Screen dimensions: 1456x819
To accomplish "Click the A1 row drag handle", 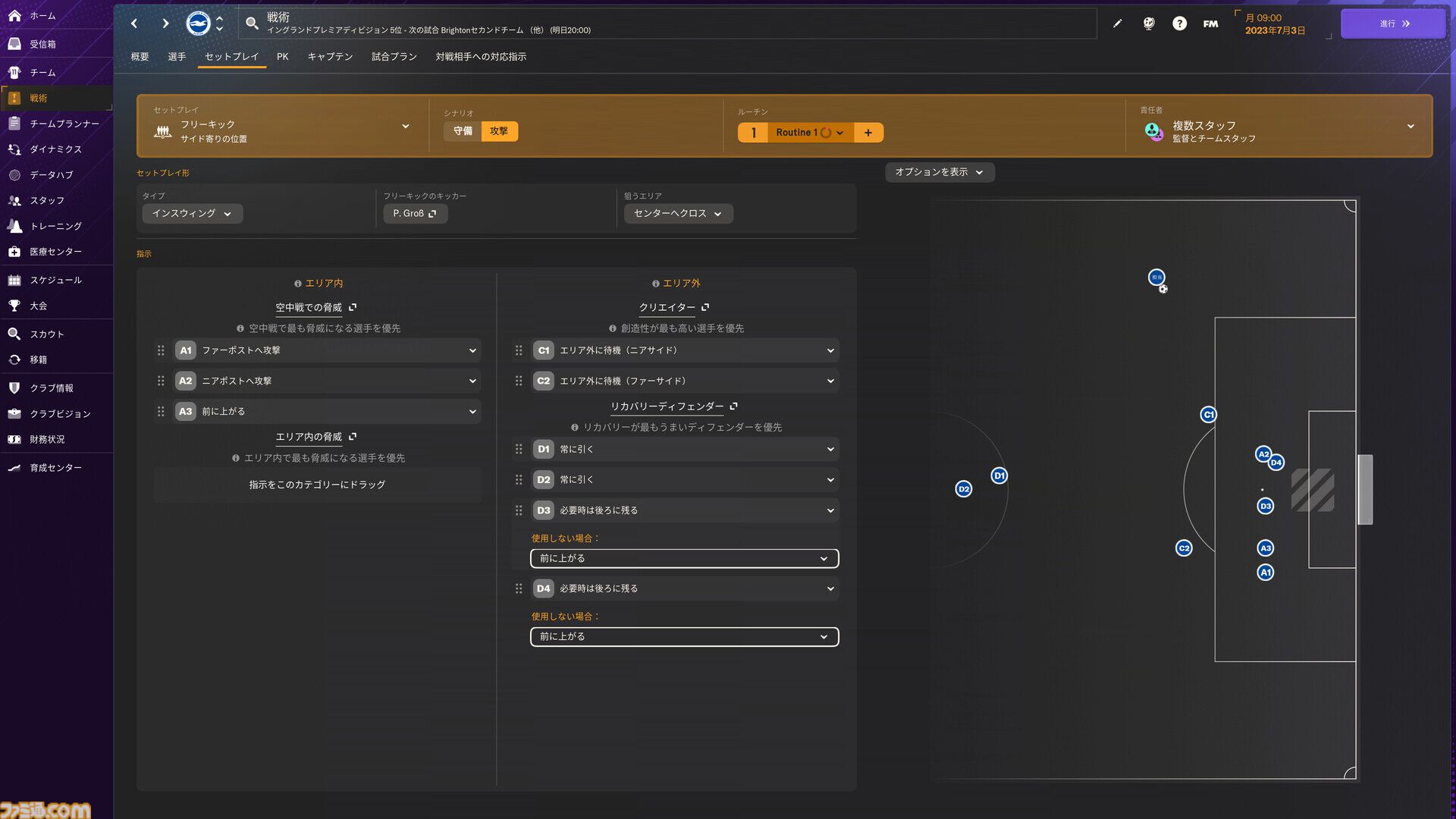I will 161,350.
